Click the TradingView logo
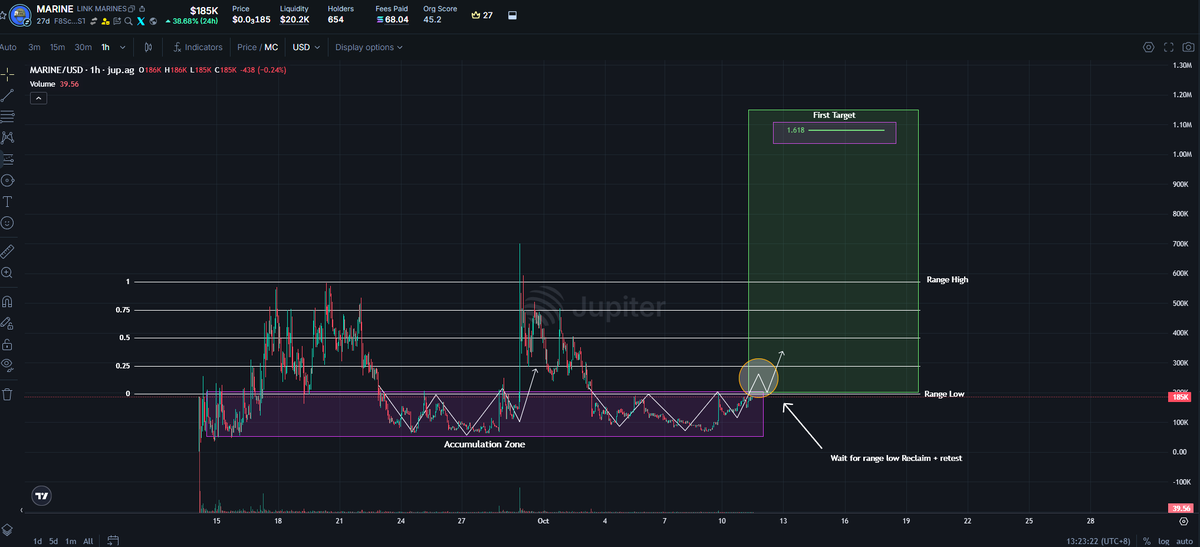The width and height of the screenshot is (1200, 547). coord(41,494)
